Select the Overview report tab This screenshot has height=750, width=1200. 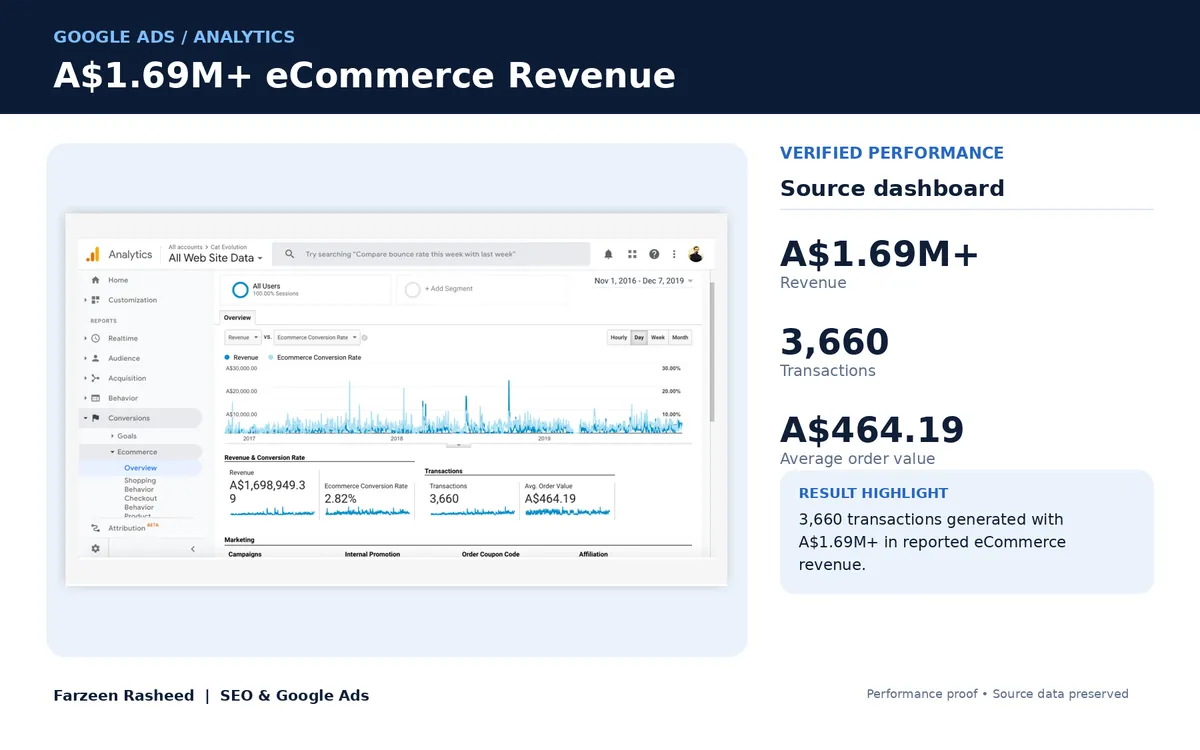pyautogui.click(x=237, y=318)
